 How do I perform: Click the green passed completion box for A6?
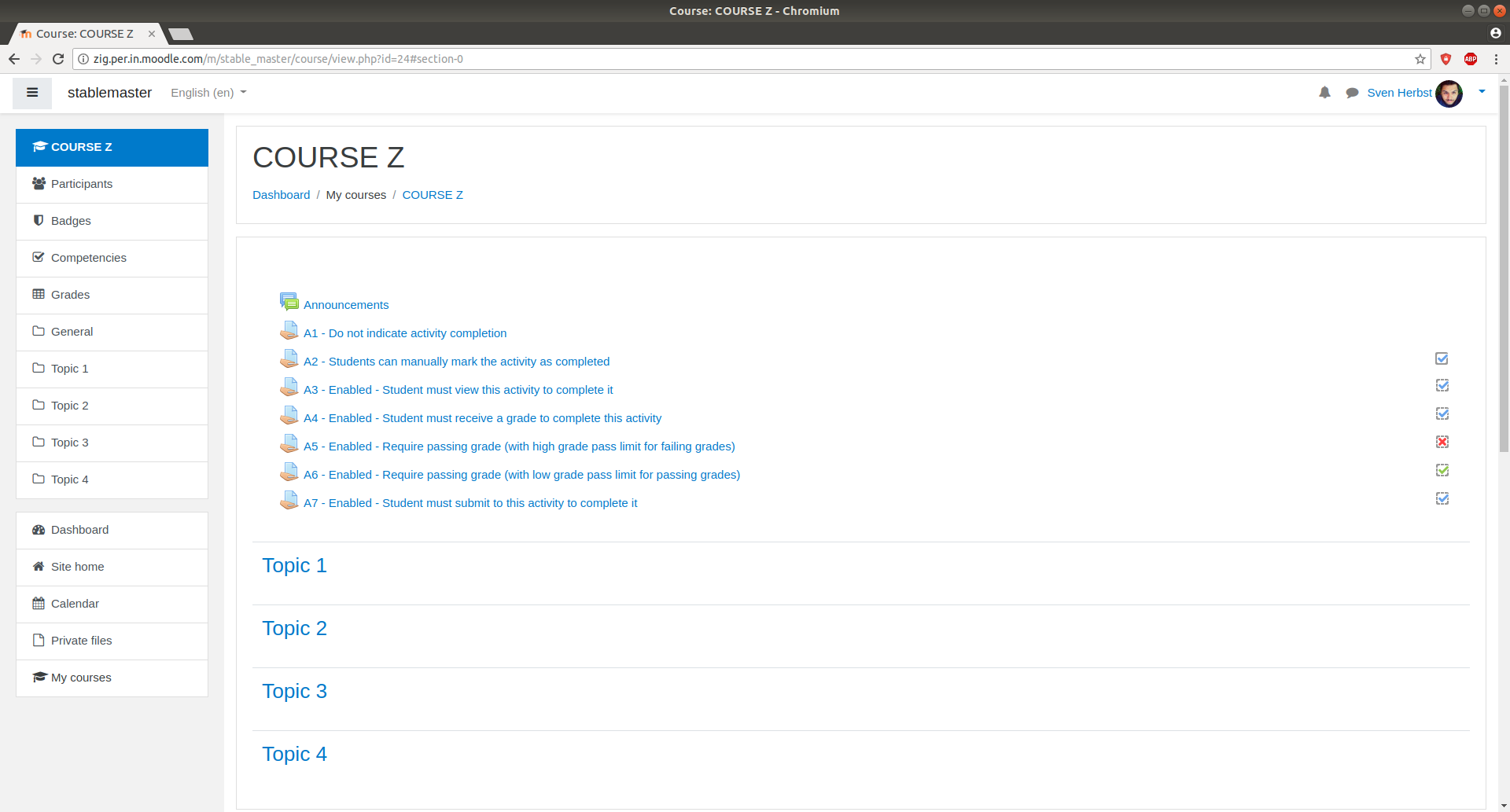(1442, 470)
